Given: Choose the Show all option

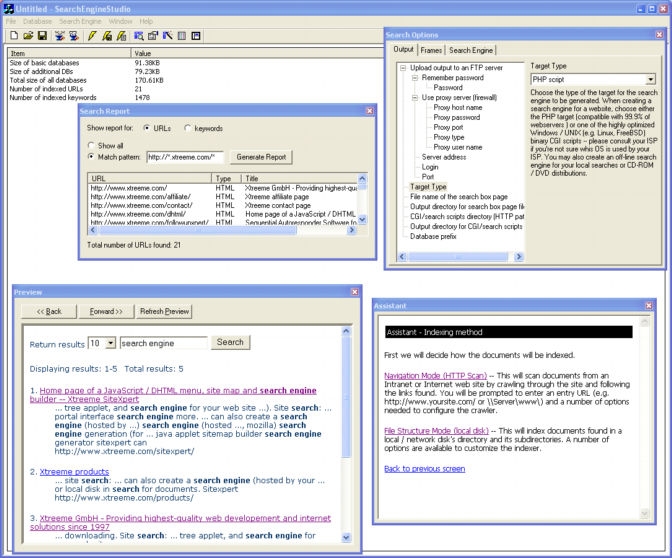Looking at the screenshot, I should [91, 145].
